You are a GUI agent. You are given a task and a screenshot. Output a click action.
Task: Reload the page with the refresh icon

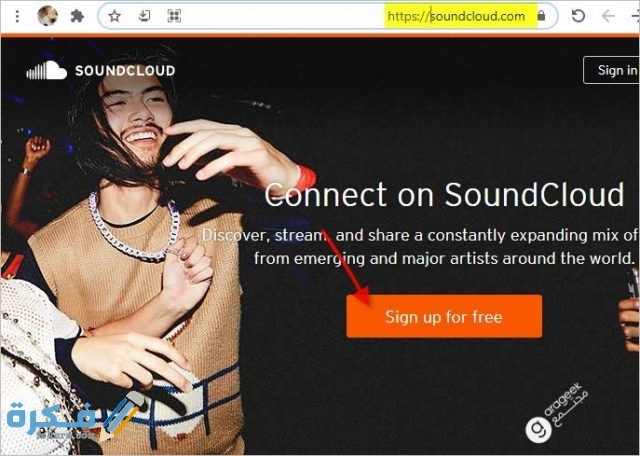point(578,16)
